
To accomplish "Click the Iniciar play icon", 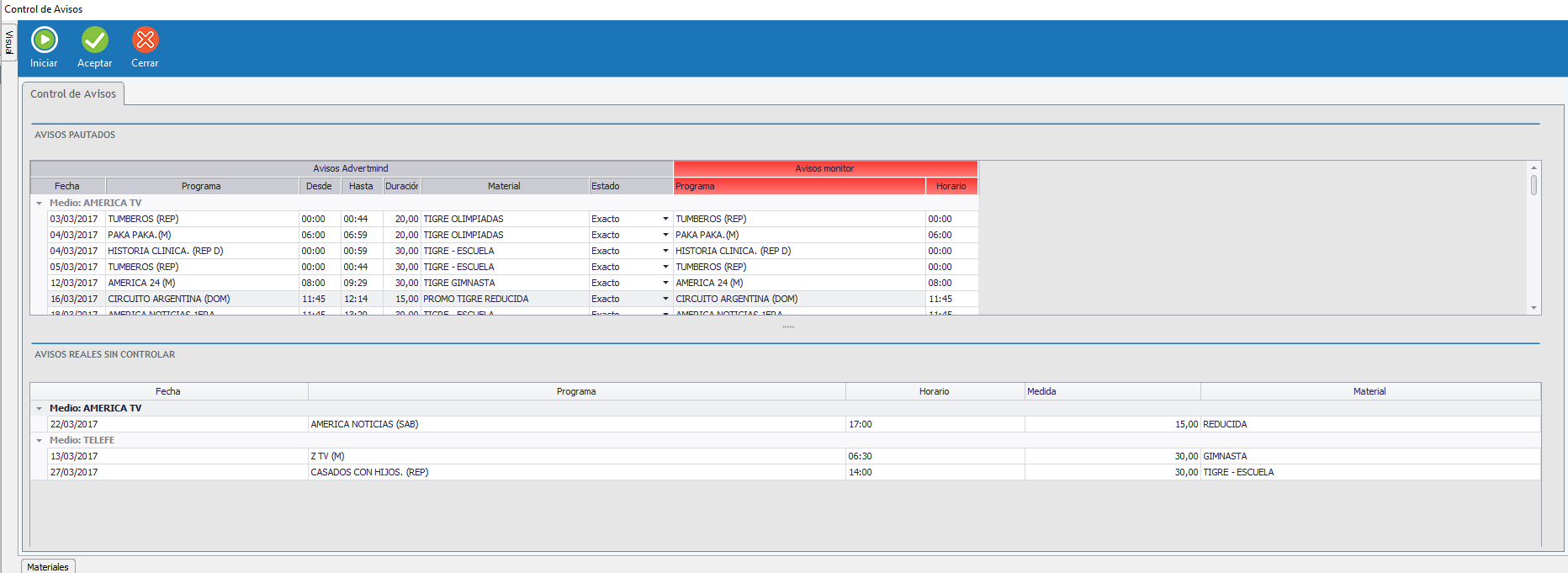I will [44, 40].
